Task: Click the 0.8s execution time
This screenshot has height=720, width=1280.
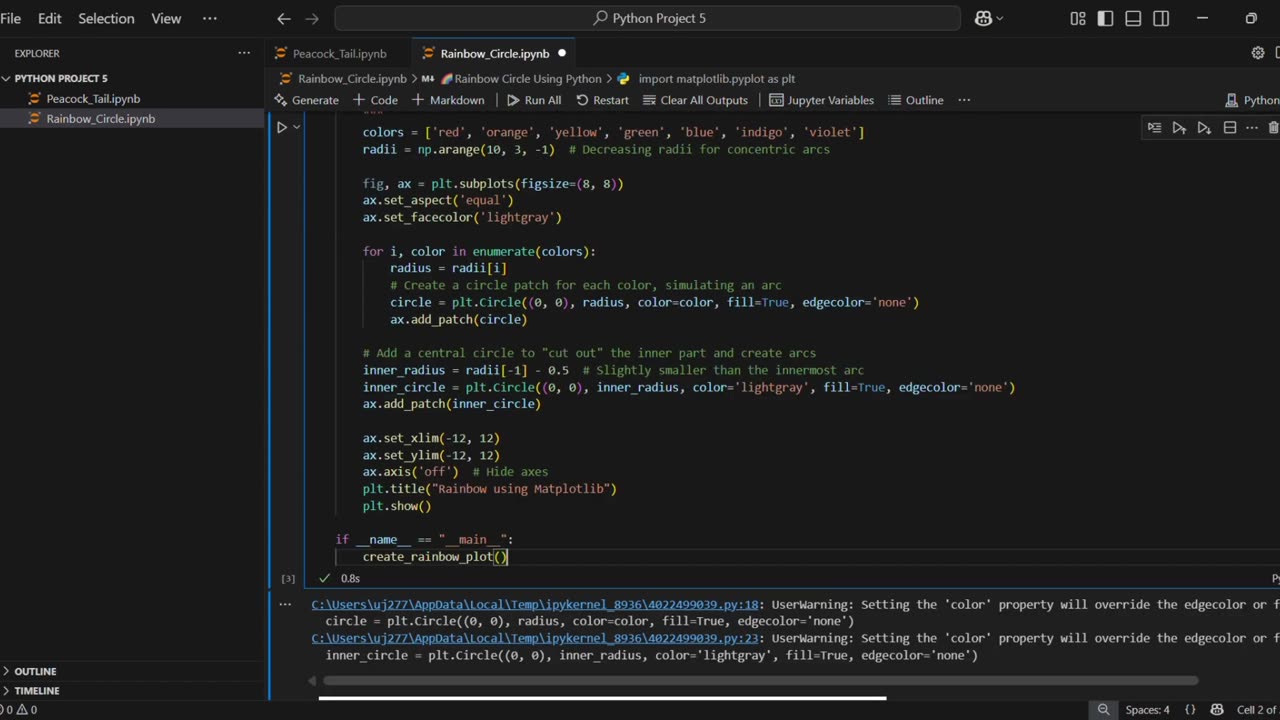Action: point(350,578)
